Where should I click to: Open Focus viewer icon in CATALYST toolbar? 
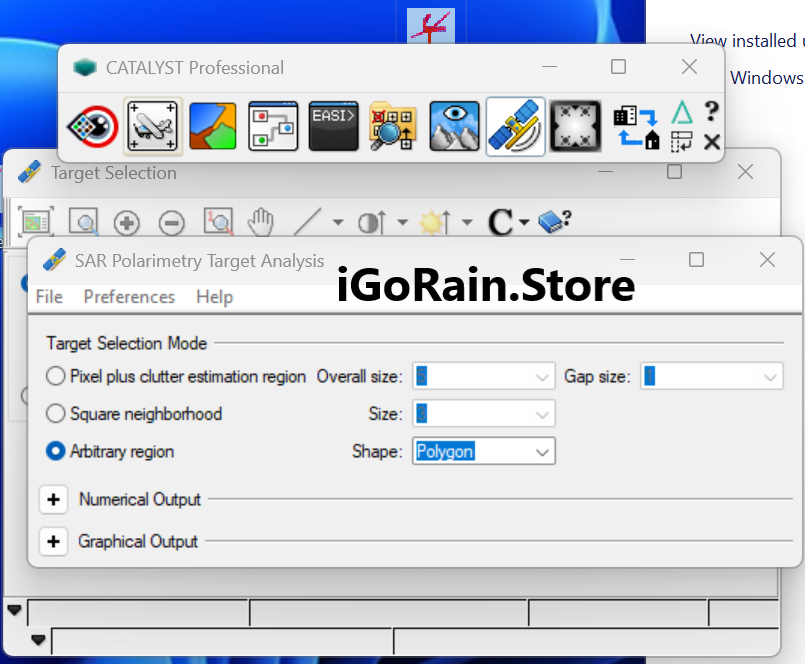[x=92, y=126]
